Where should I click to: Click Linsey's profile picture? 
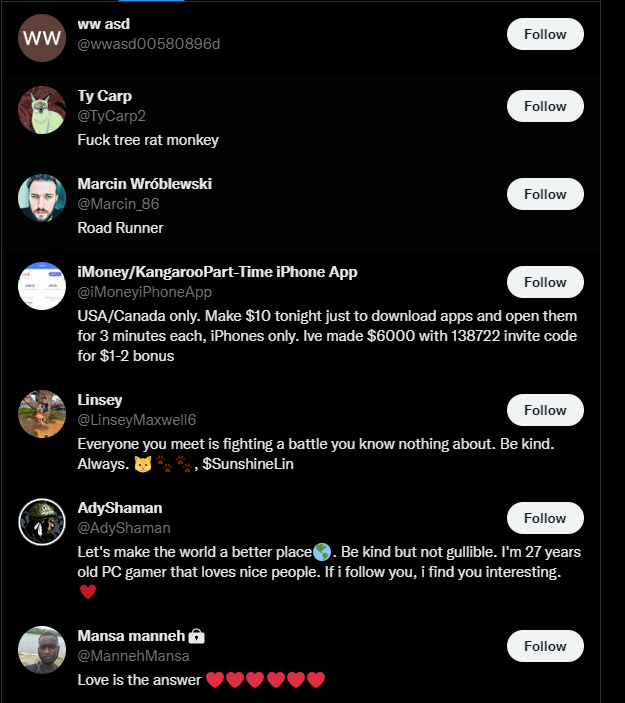pyautogui.click(x=42, y=414)
